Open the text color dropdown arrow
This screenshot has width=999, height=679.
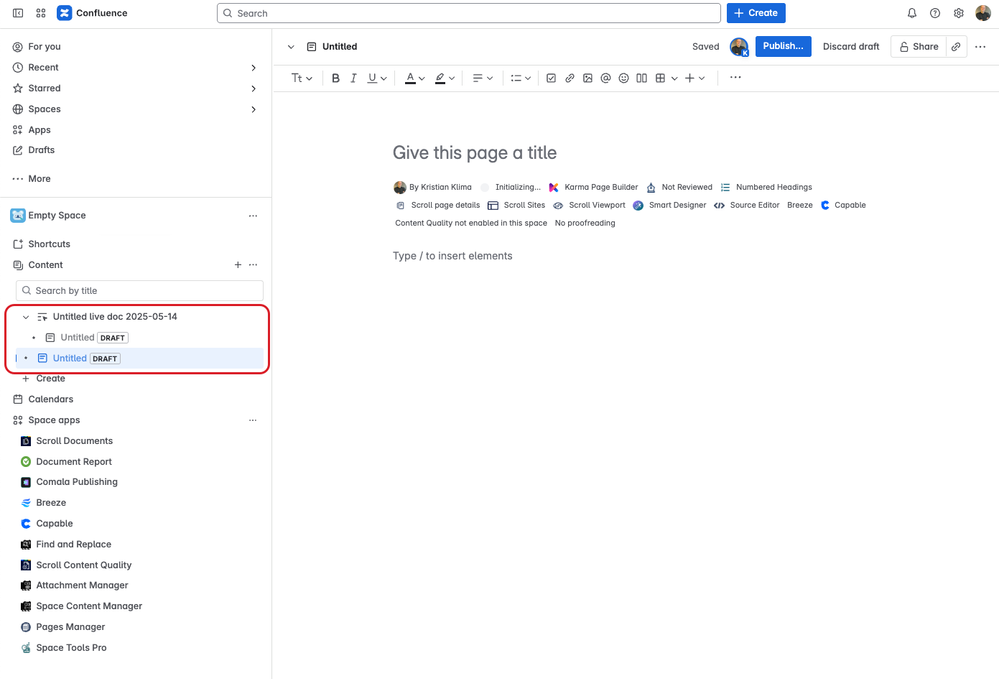click(x=422, y=78)
